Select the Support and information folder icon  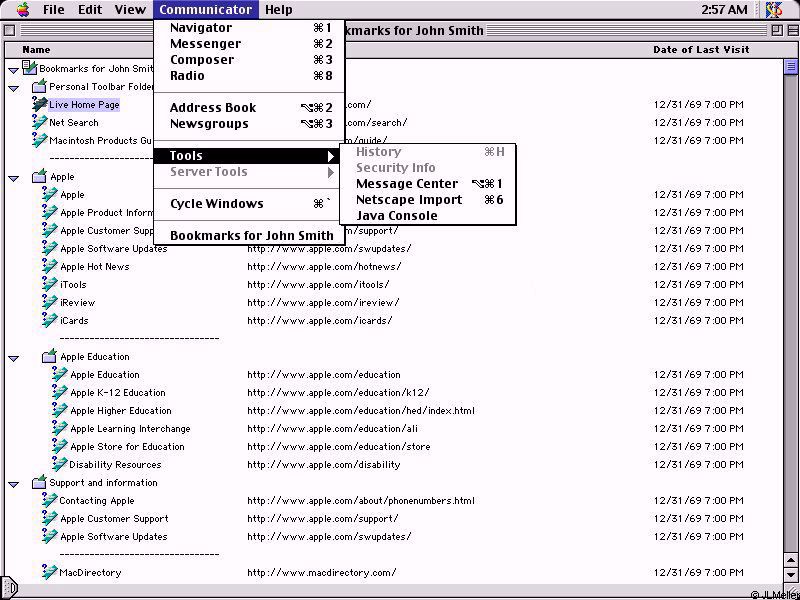(39, 483)
